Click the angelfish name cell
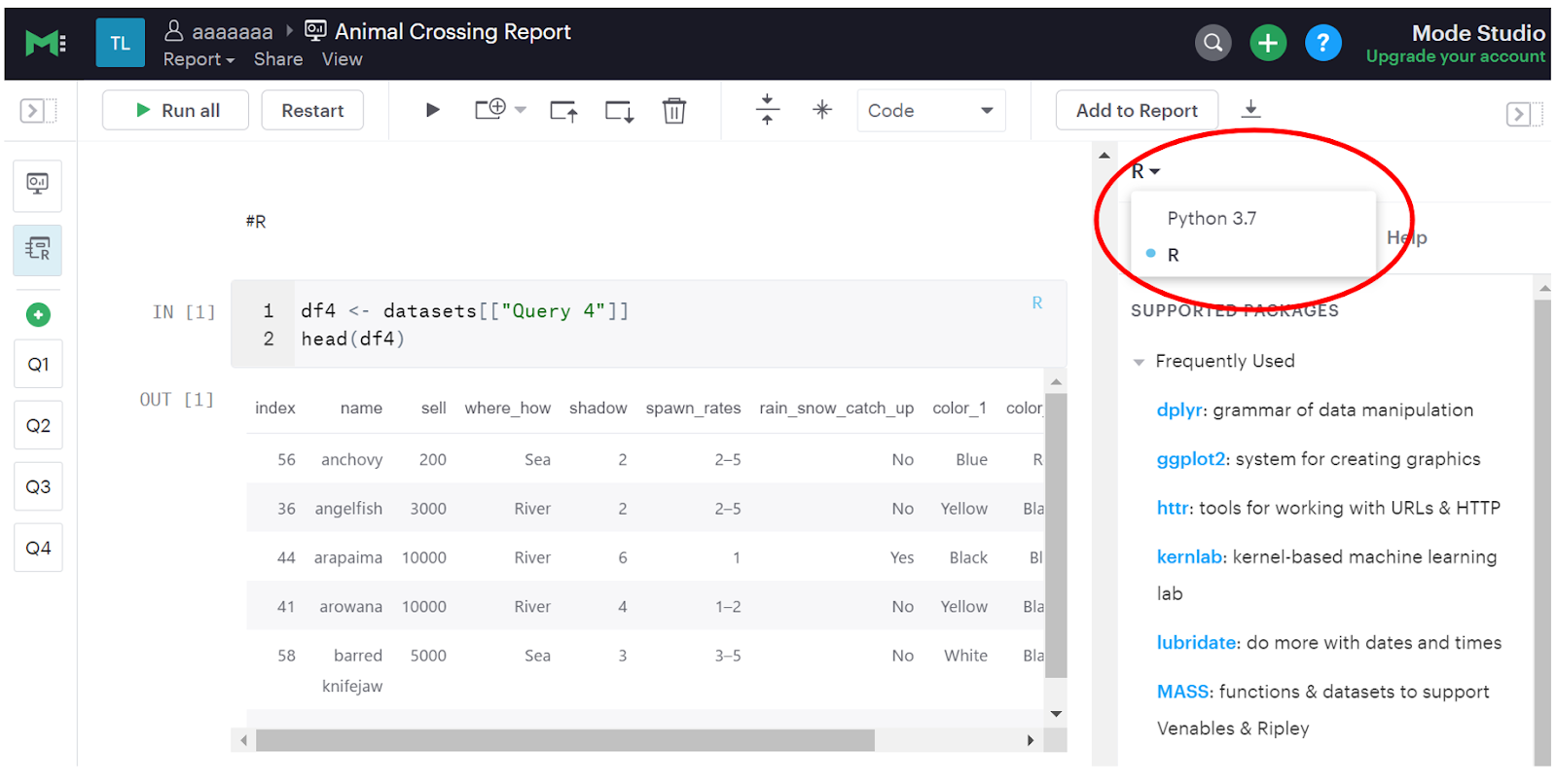This screenshot has width=1557, height=784. tap(348, 508)
